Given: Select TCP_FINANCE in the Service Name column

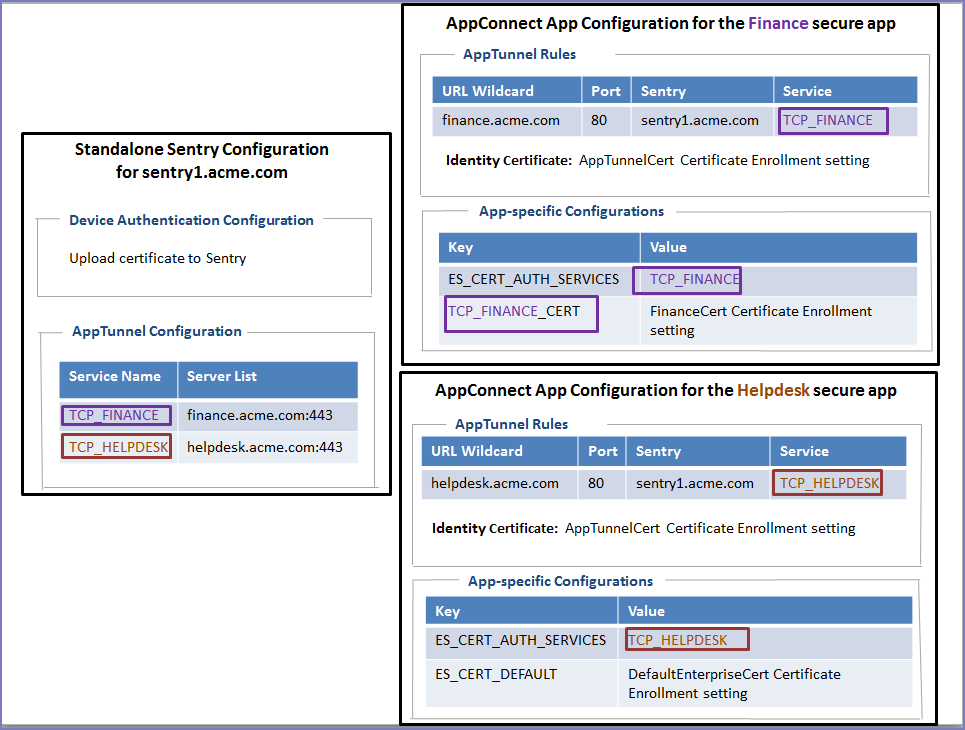Looking at the screenshot, I should [x=116, y=415].
